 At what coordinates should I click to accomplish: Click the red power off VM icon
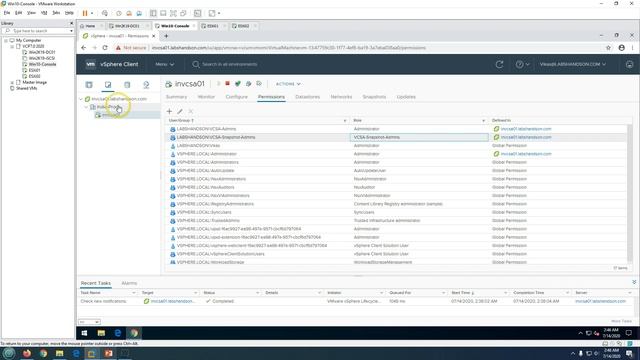coord(227,84)
